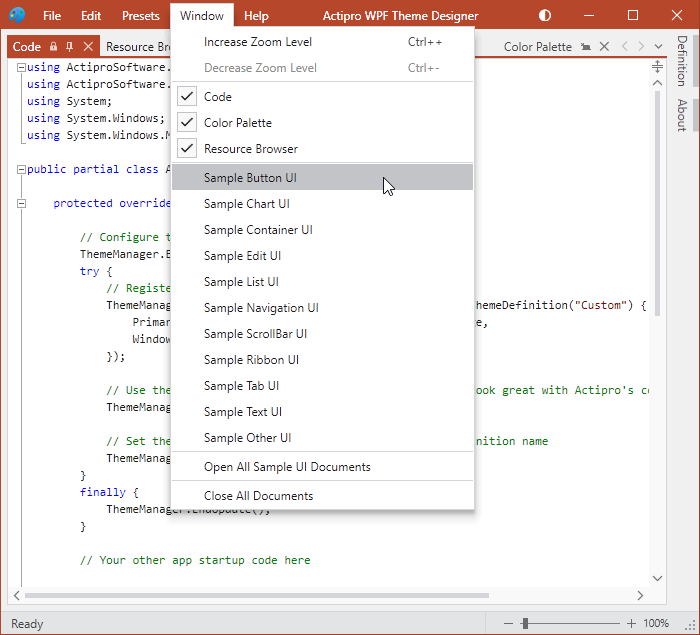Close the Color Palette tab
Image resolution: width=700 pixels, height=635 pixels.
click(604, 46)
